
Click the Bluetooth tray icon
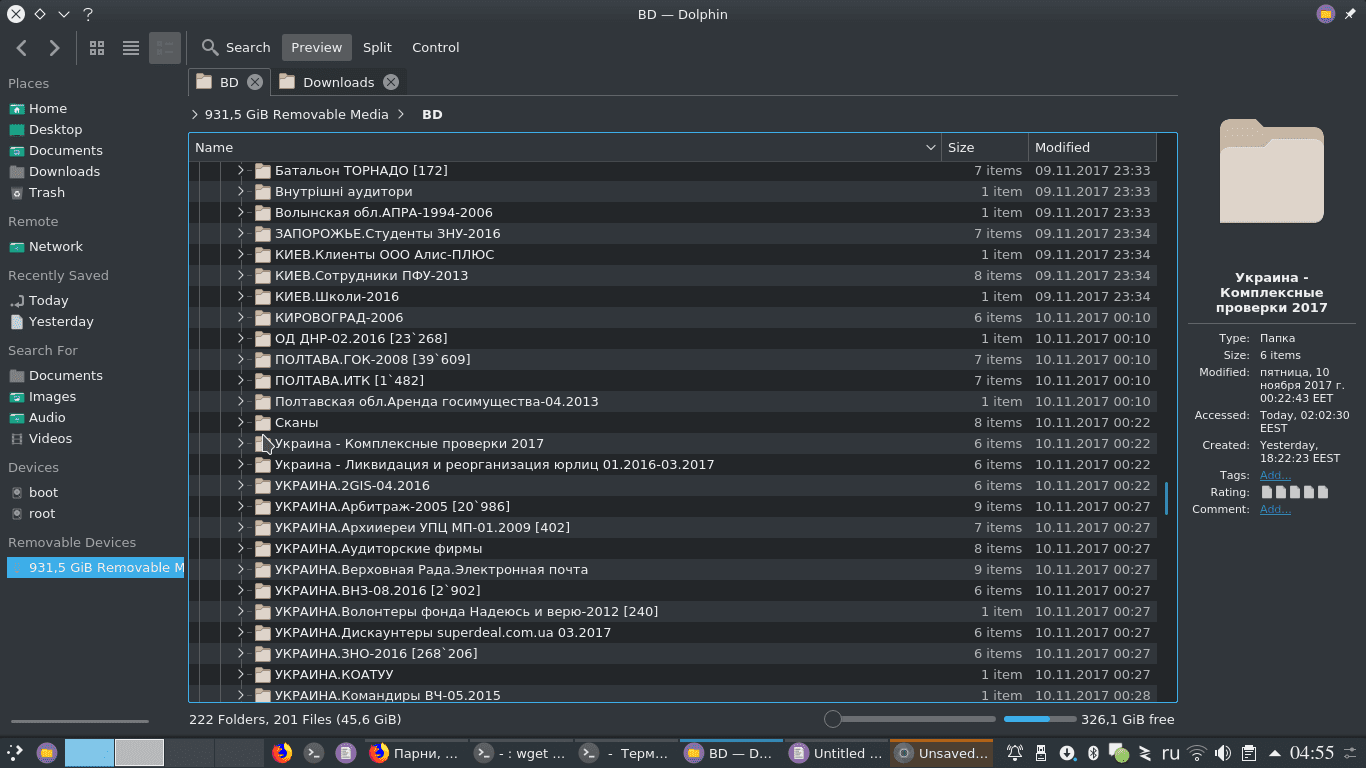(1093, 753)
